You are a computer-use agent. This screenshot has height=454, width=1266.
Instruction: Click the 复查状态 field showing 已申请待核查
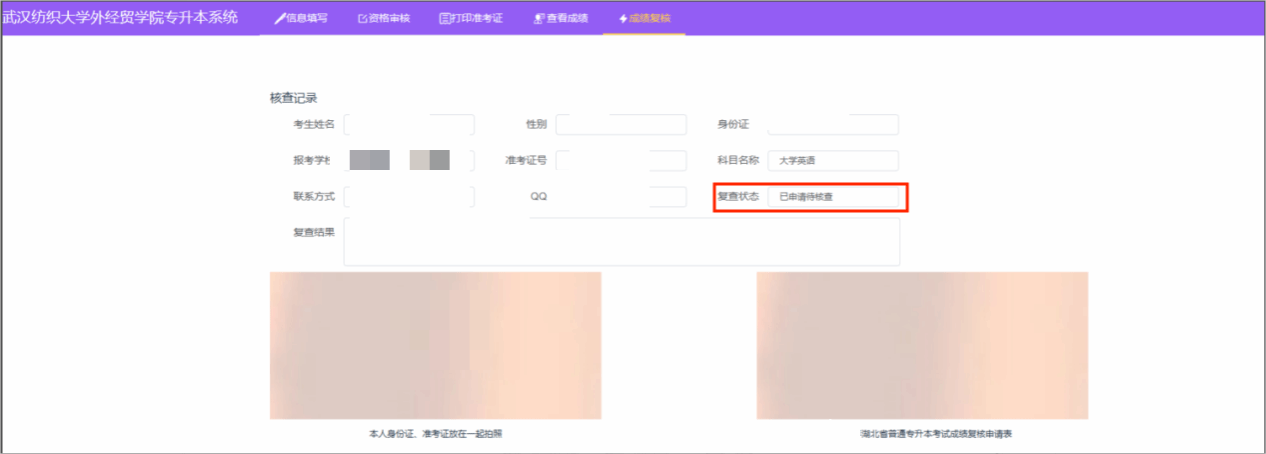(x=832, y=197)
